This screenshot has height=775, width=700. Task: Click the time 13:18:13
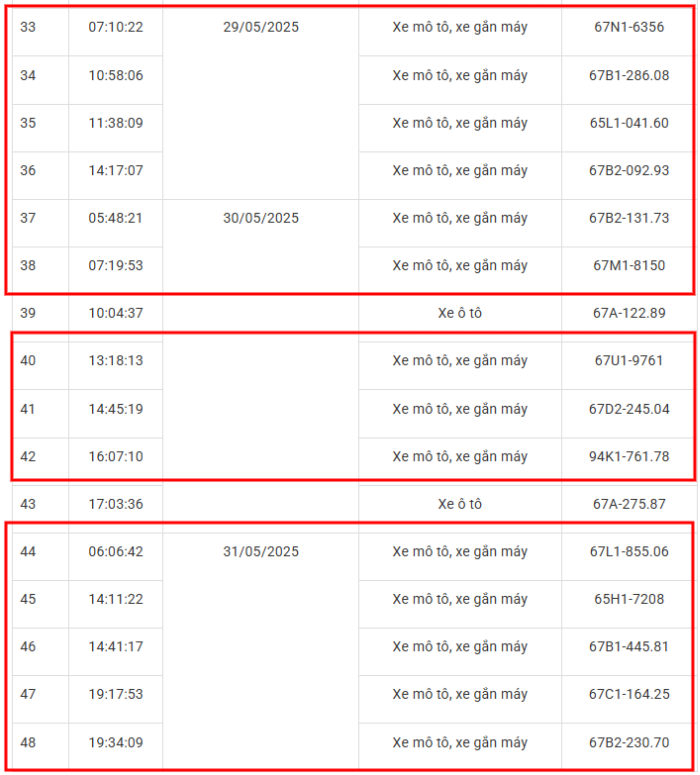115,361
